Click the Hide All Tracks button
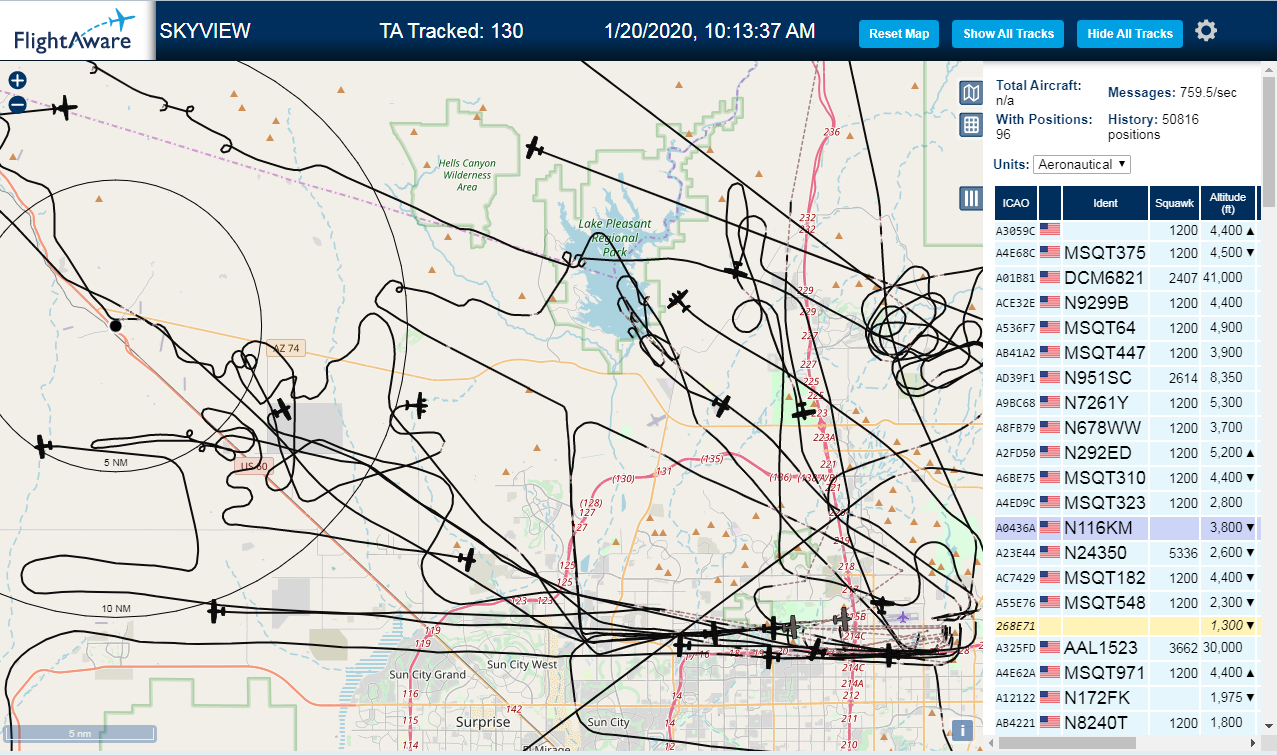1277x755 pixels. point(1130,33)
